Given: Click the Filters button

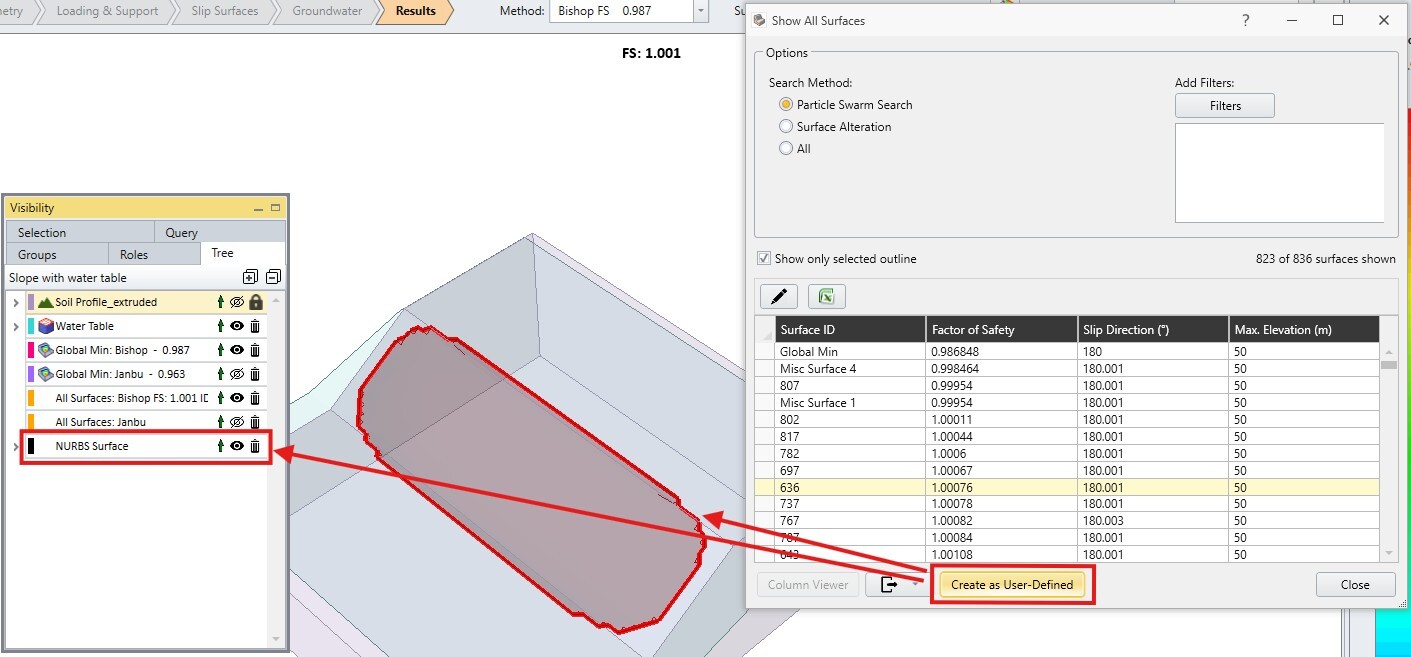Looking at the screenshot, I should pos(1225,105).
